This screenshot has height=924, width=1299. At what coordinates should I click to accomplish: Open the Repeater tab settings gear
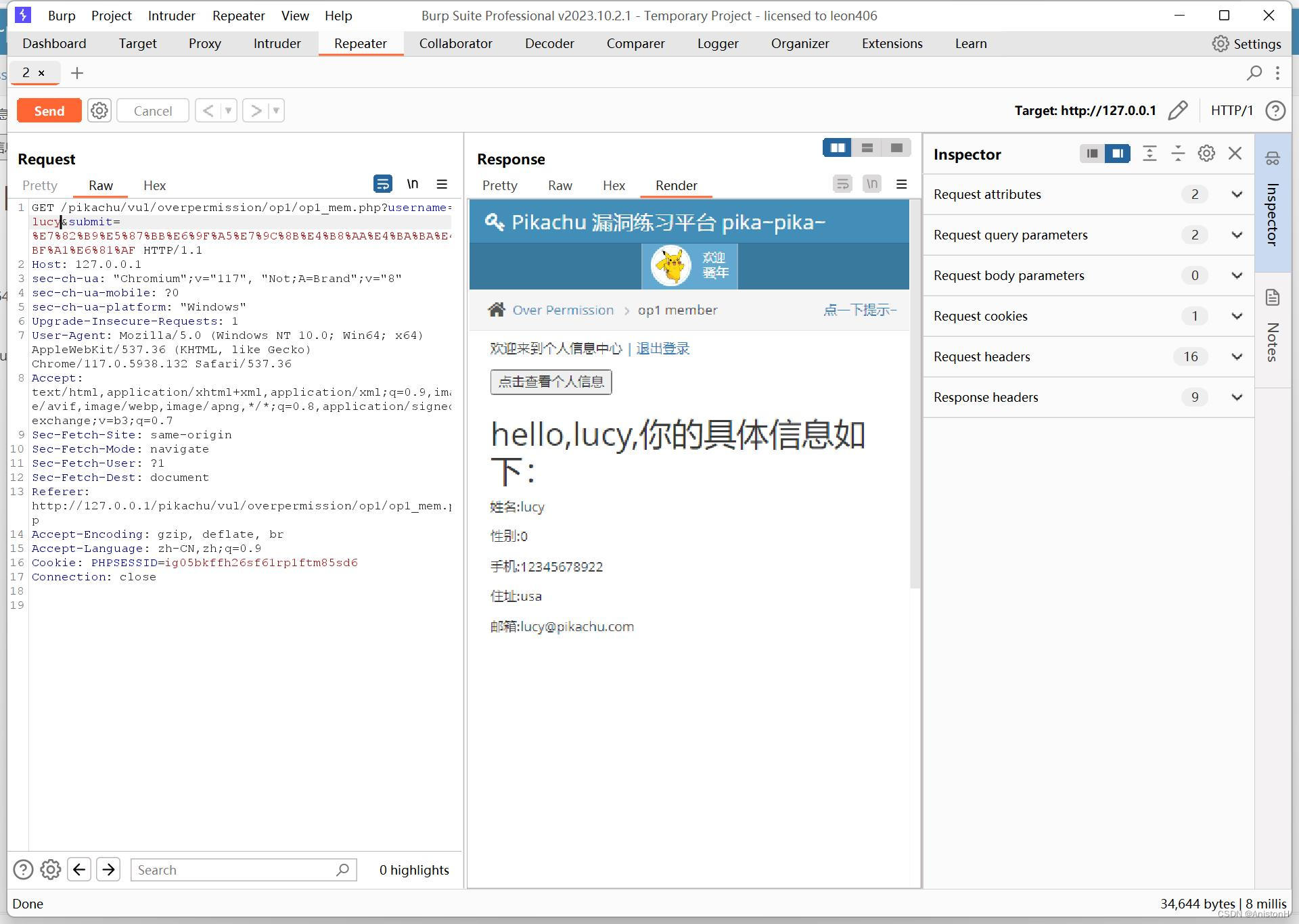point(99,110)
